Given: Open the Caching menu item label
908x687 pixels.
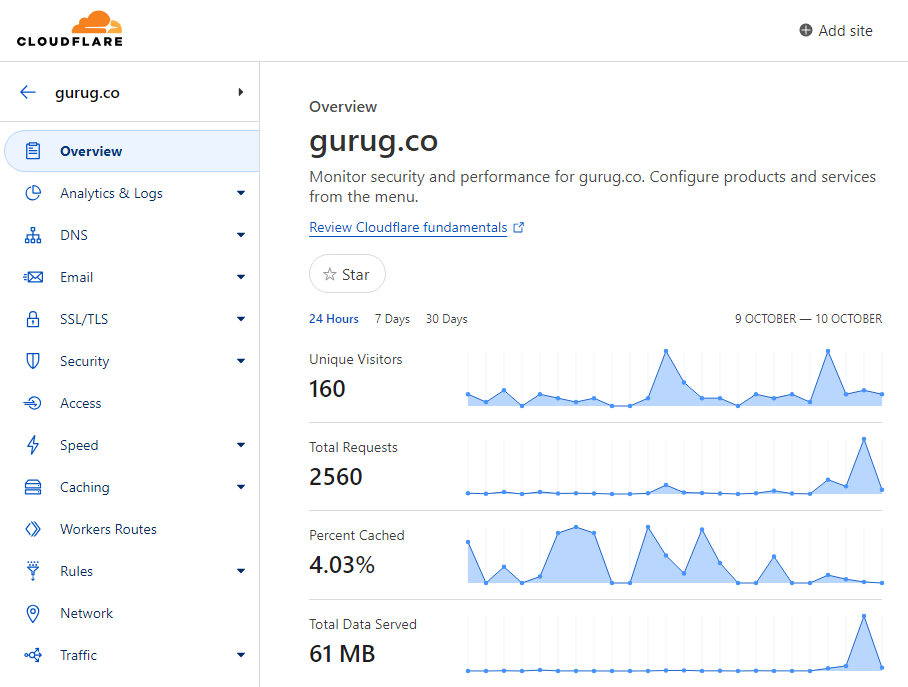Looking at the screenshot, I should (85, 487).
